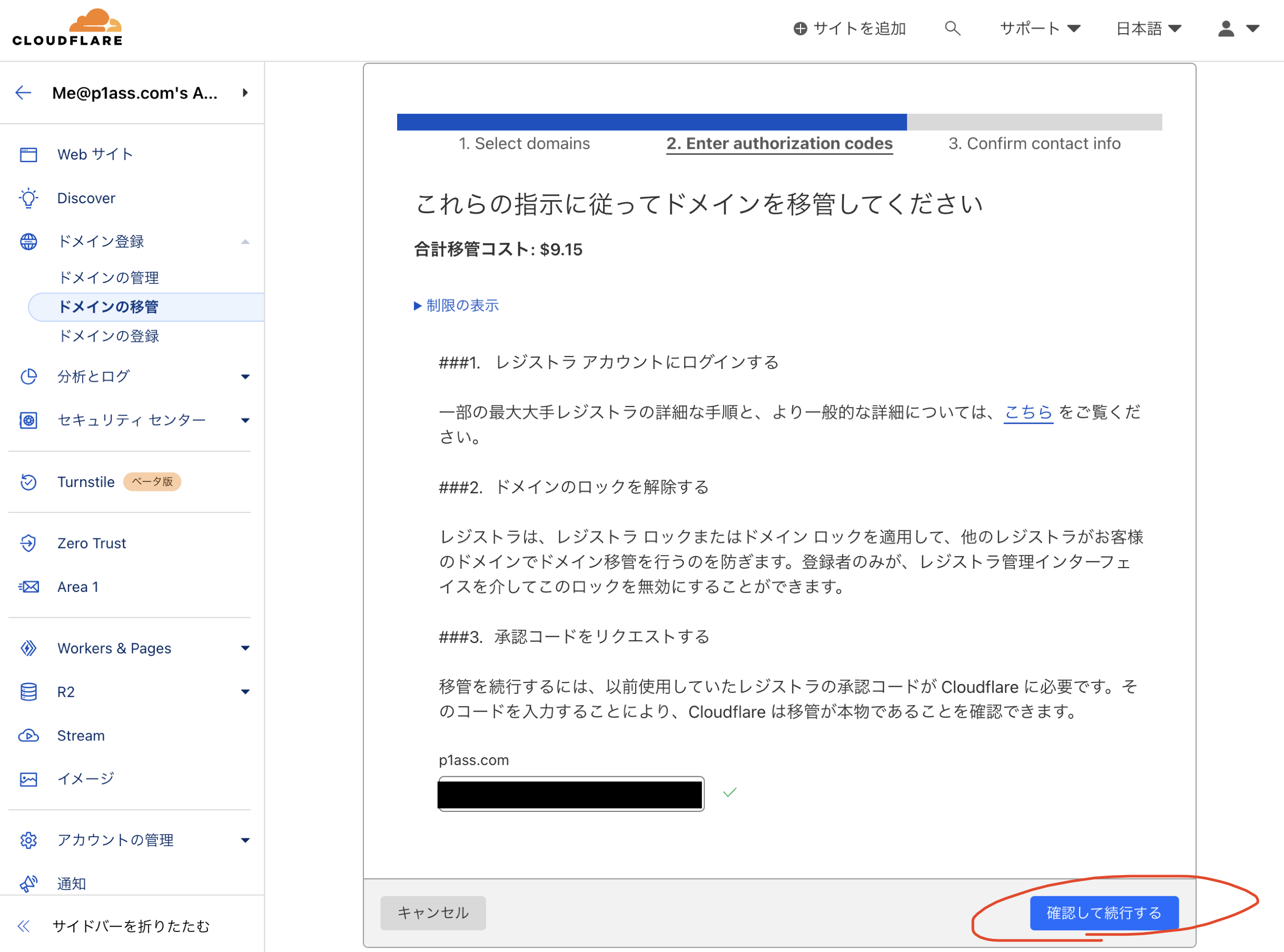The height and width of the screenshot is (952, 1284).
Task: Click the Stream cloud icon
Action: point(28,735)
